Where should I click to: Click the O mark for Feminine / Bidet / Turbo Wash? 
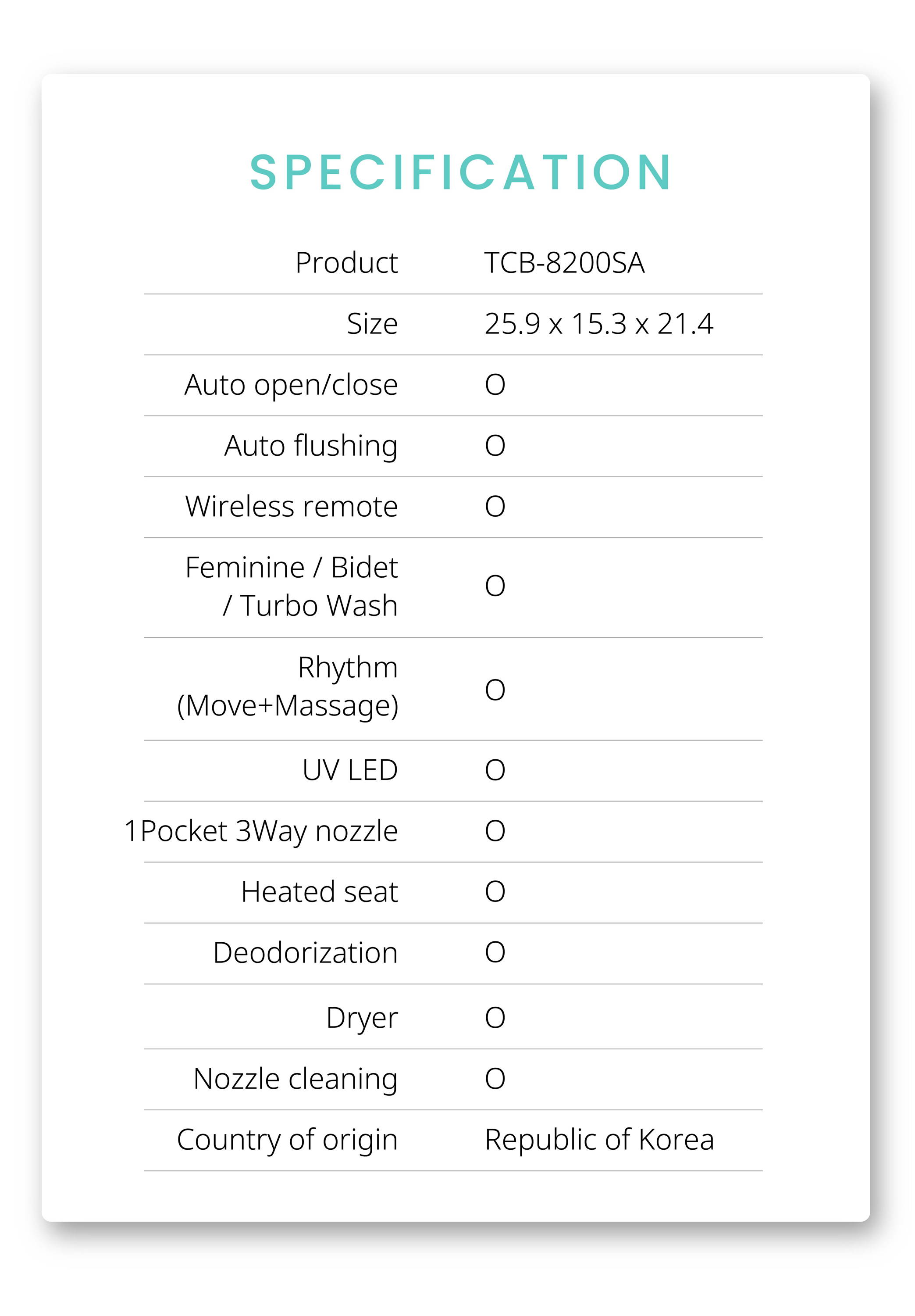pos(495,586)
